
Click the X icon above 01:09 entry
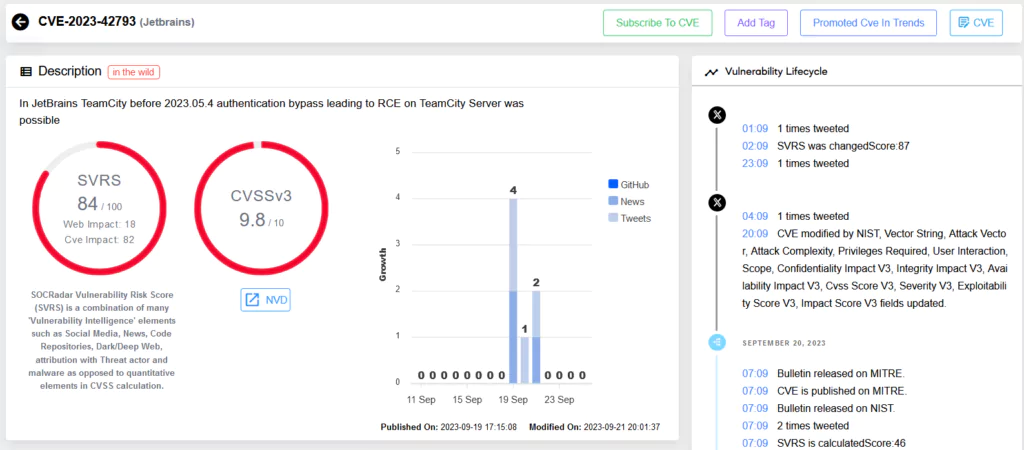click(x=717, y=116)
